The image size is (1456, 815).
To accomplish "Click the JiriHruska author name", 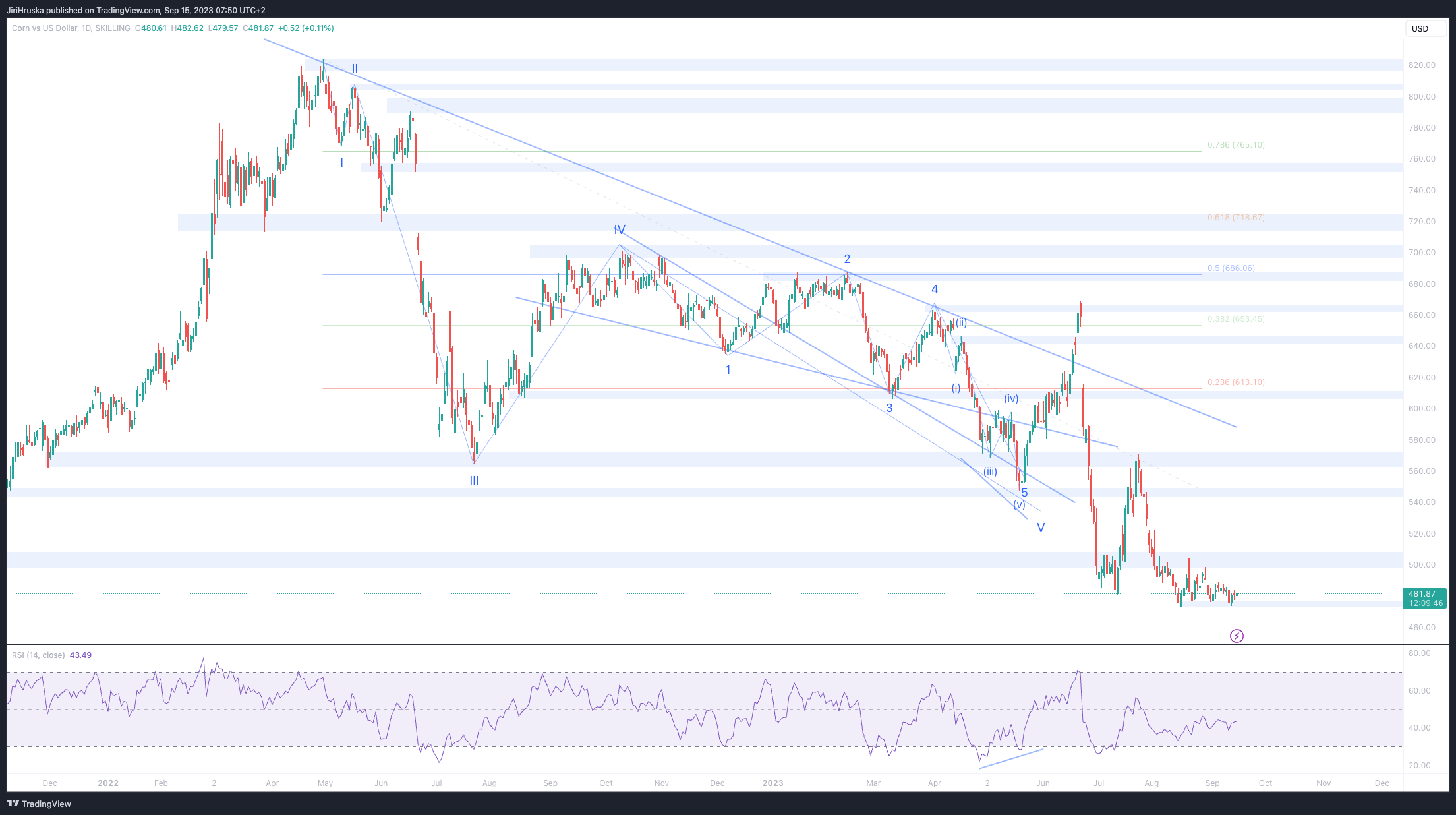I will click(x=25, y=10).
